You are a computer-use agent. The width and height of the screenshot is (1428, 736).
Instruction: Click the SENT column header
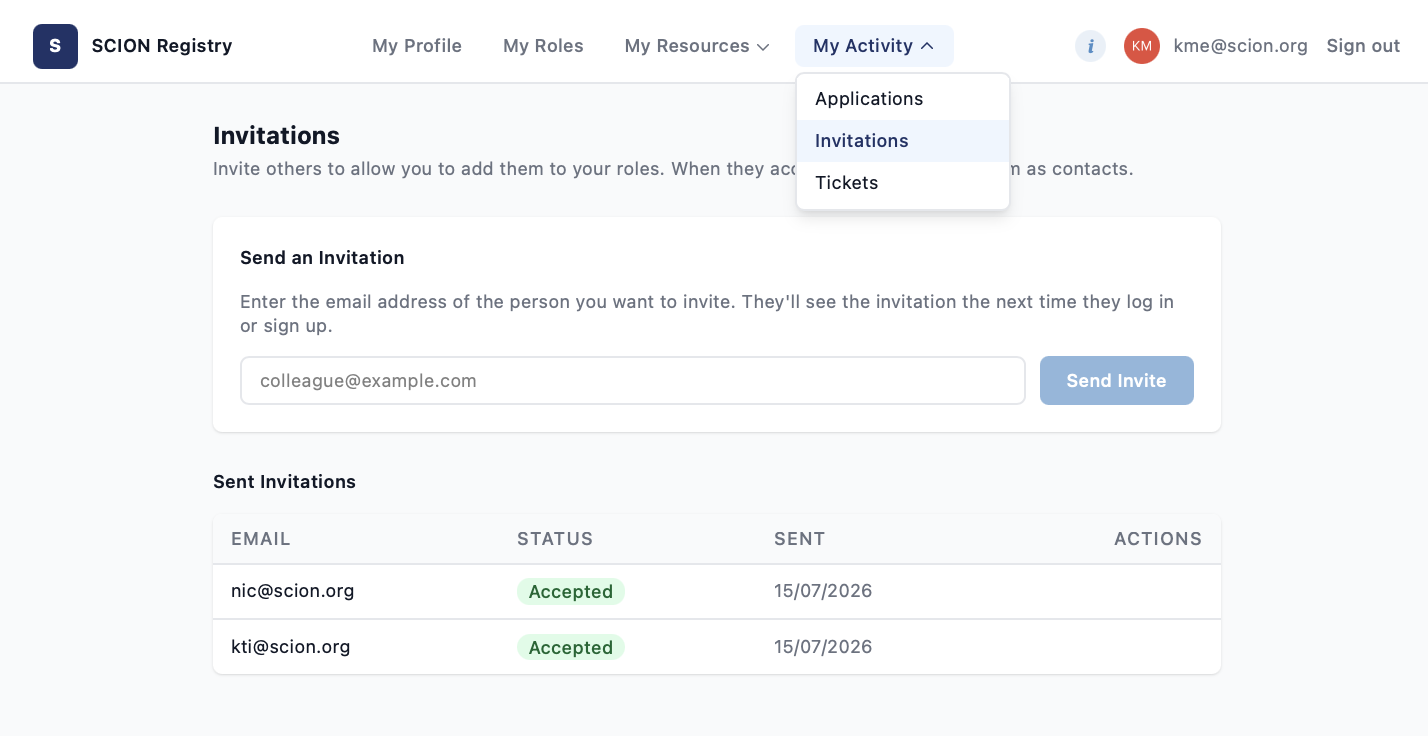click(x=800, y=539)
